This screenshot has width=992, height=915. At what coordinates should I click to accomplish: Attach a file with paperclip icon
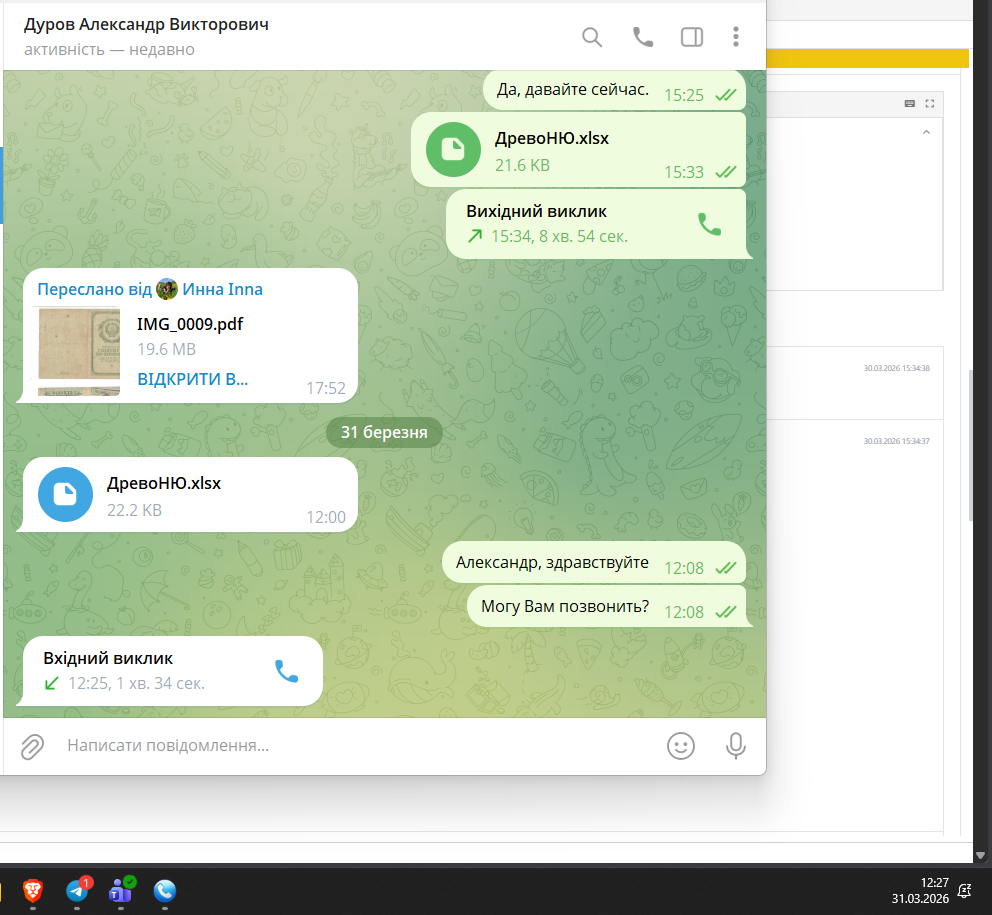click(x=32, y=746)
